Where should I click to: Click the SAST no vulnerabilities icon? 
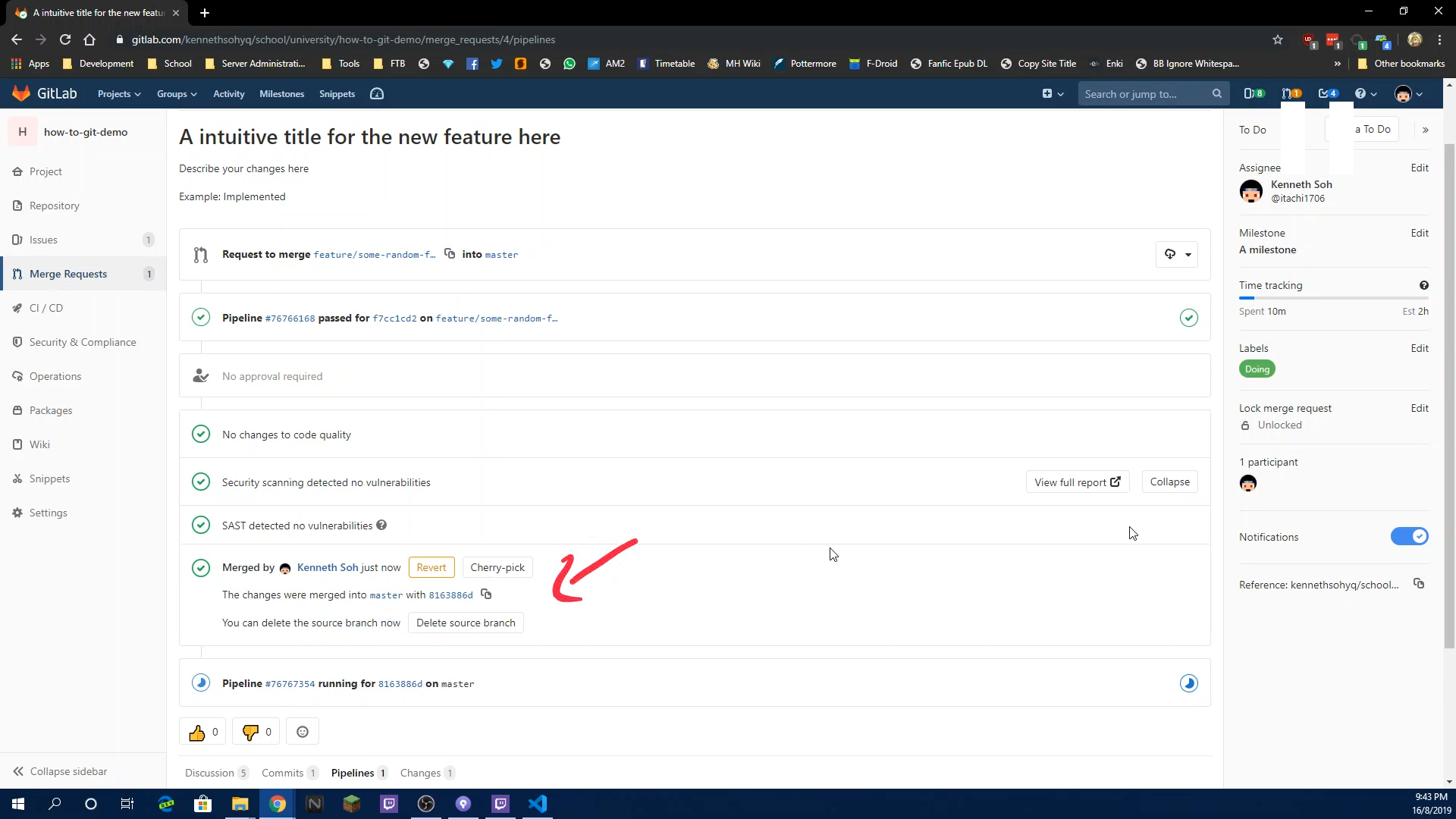[200, 524]
